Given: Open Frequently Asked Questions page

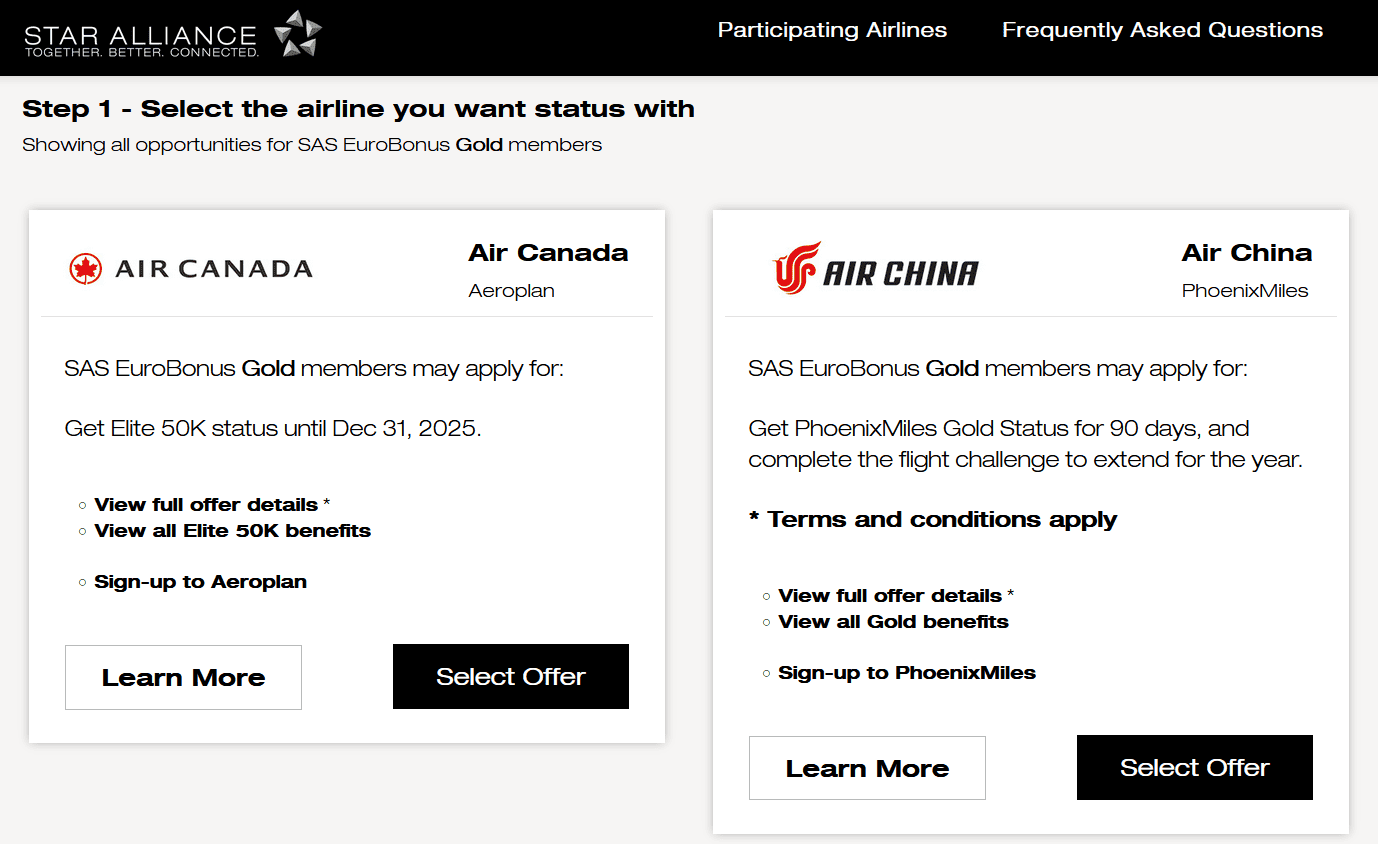Looking at the screenshot, I should tap(1162, 30).
